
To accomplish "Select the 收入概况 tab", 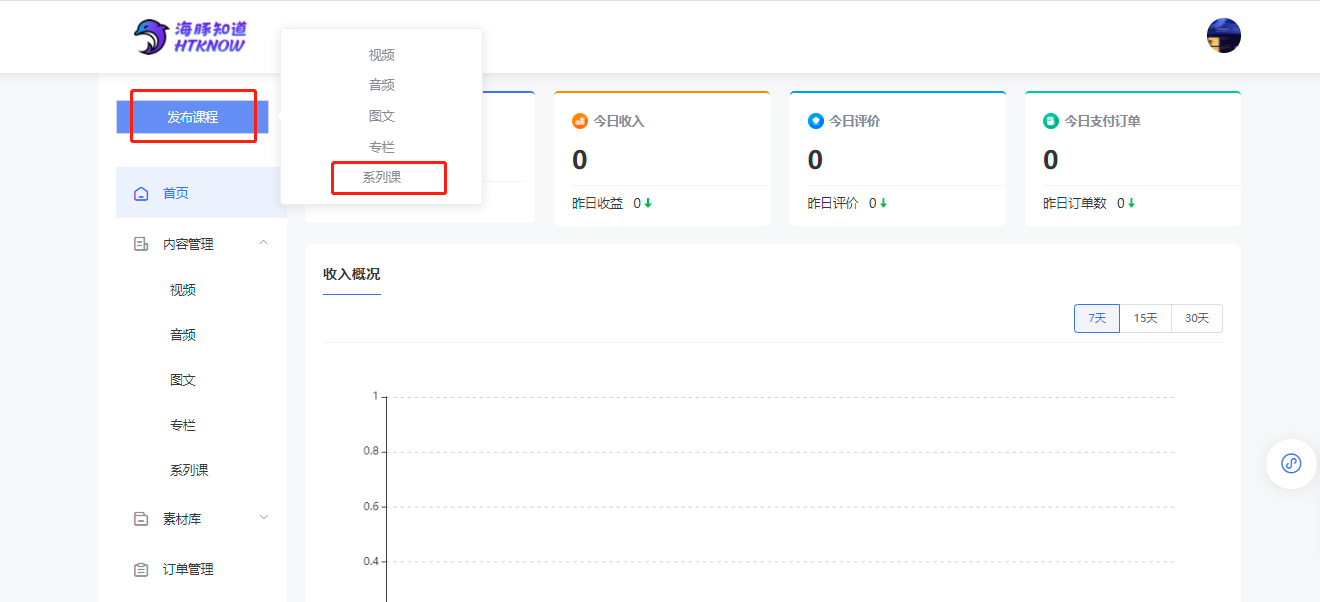I will [352, 274].
